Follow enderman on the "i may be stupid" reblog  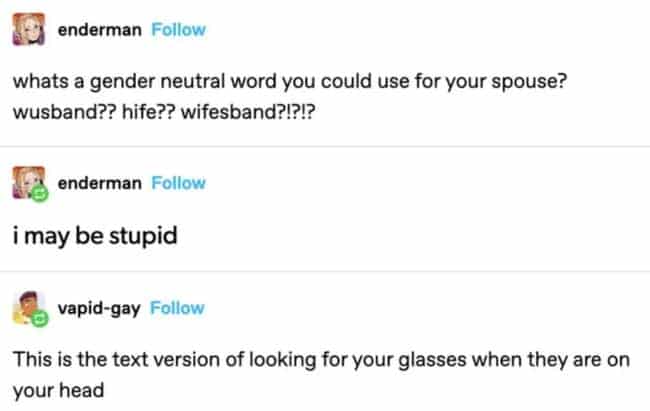click(178, 183)
